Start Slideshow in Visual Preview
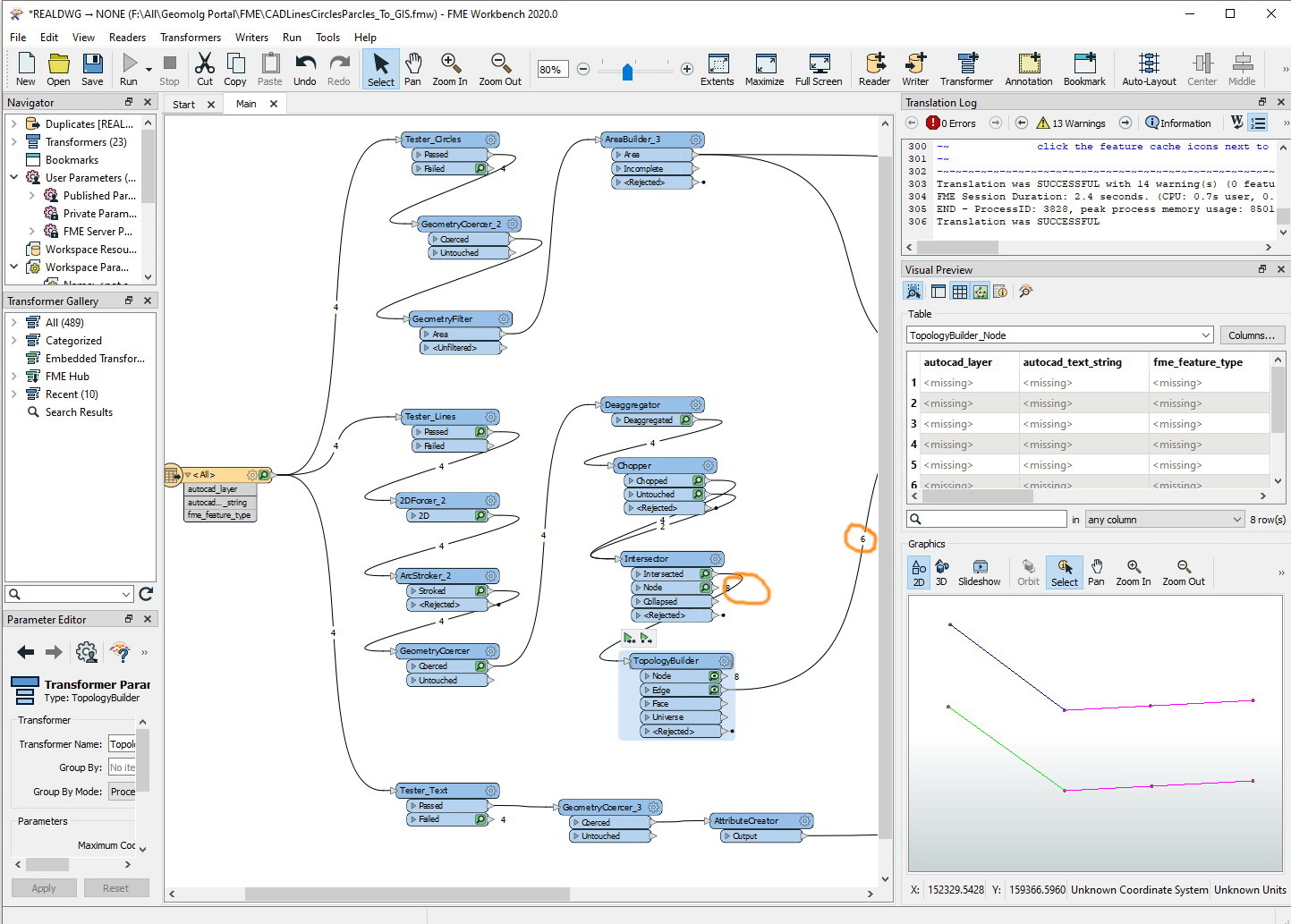Screen dimensions: 1291x924 pyautogui.click(x=980, y=572)
